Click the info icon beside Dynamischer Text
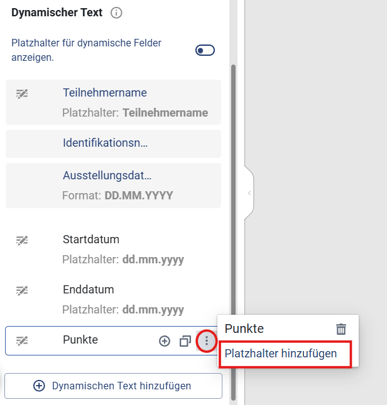Viewport: 387px width, 405px height. coord(116,13)
